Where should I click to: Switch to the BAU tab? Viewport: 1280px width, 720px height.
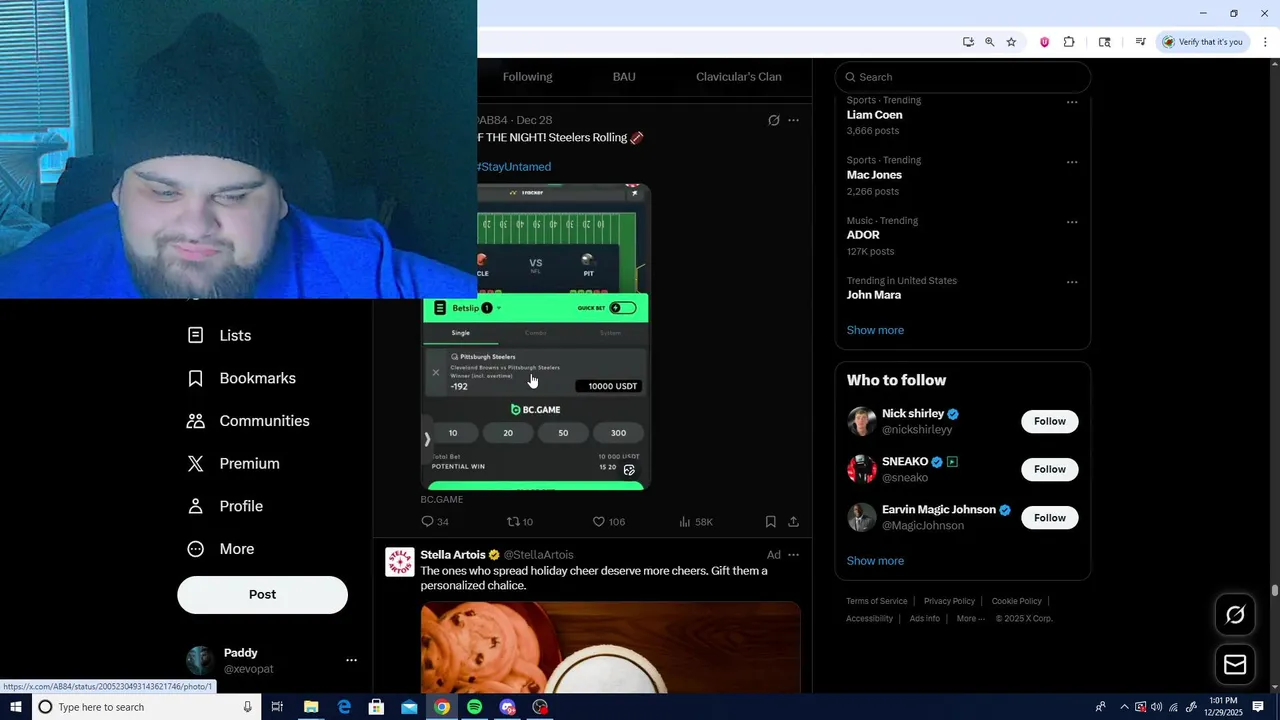coord(624,77)
